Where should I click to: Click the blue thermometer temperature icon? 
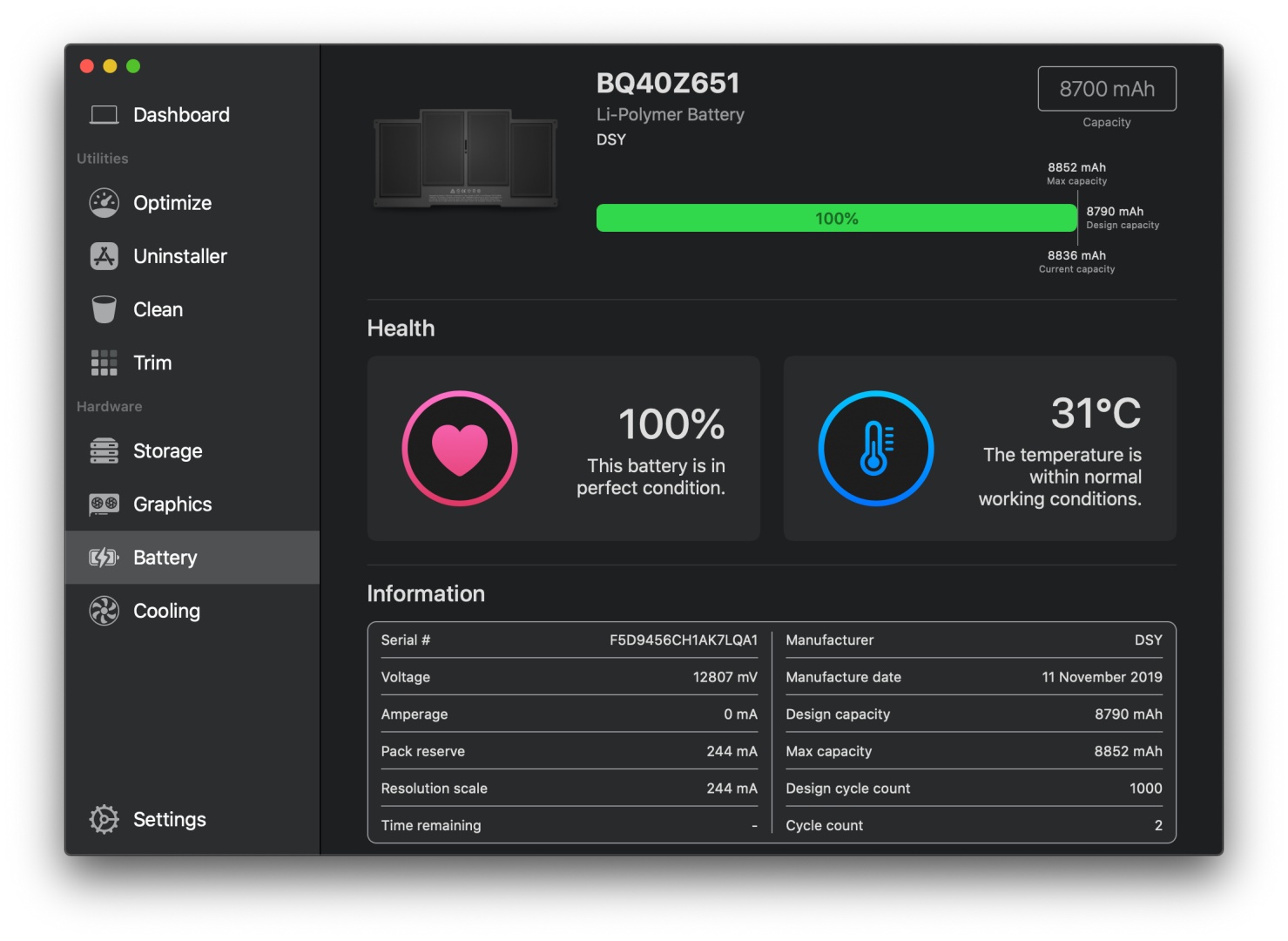pos(876,448)
